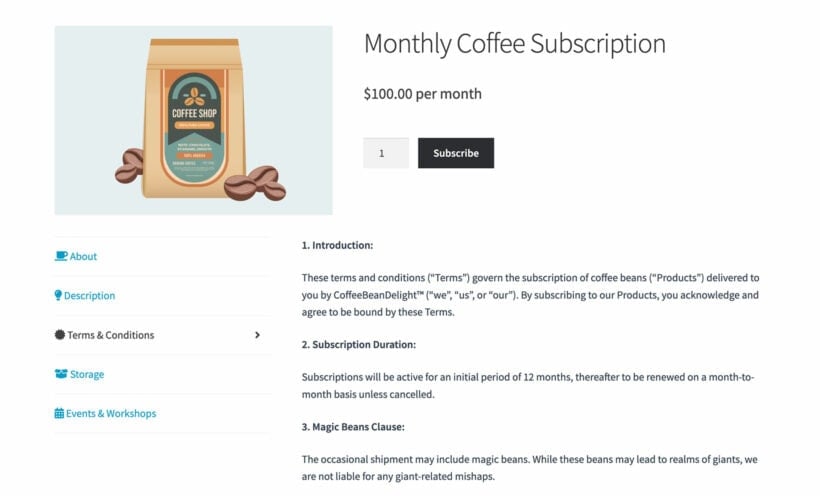Go to the Events & Workshops tab
This screenshot has height=496, width=820.
pyautogui.click(x=111, y=413)
